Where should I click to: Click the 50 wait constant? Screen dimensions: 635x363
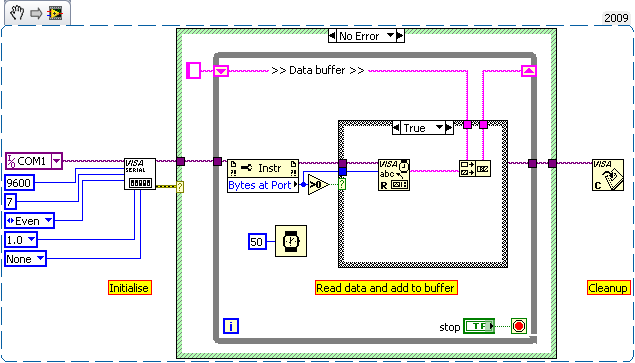[x=256, y=242]
